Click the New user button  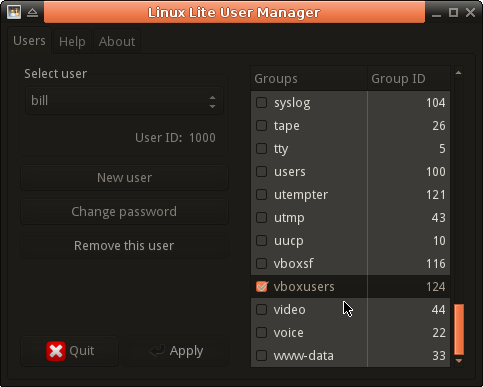124,178
